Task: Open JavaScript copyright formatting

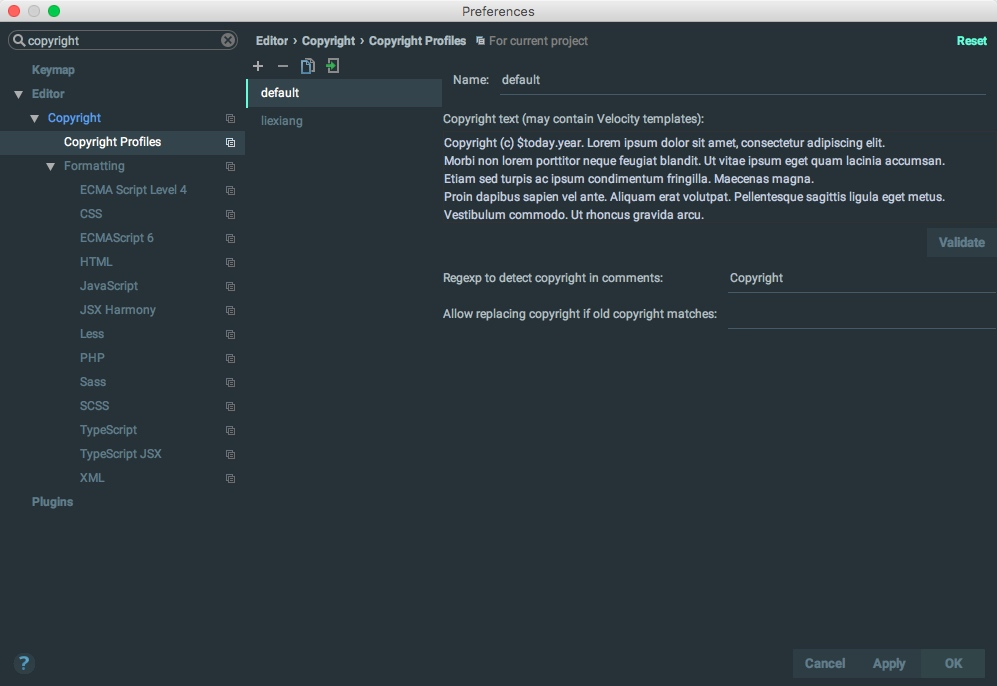Action: (109, 286)
